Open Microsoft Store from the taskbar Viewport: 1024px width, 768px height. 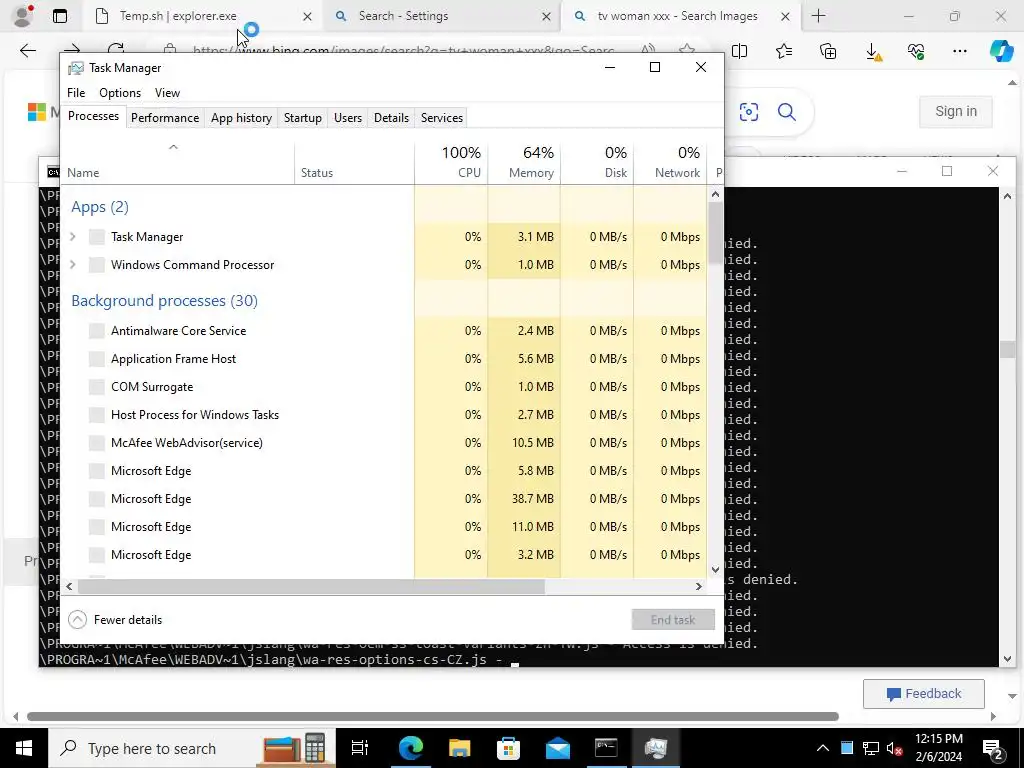click(509, 748)
